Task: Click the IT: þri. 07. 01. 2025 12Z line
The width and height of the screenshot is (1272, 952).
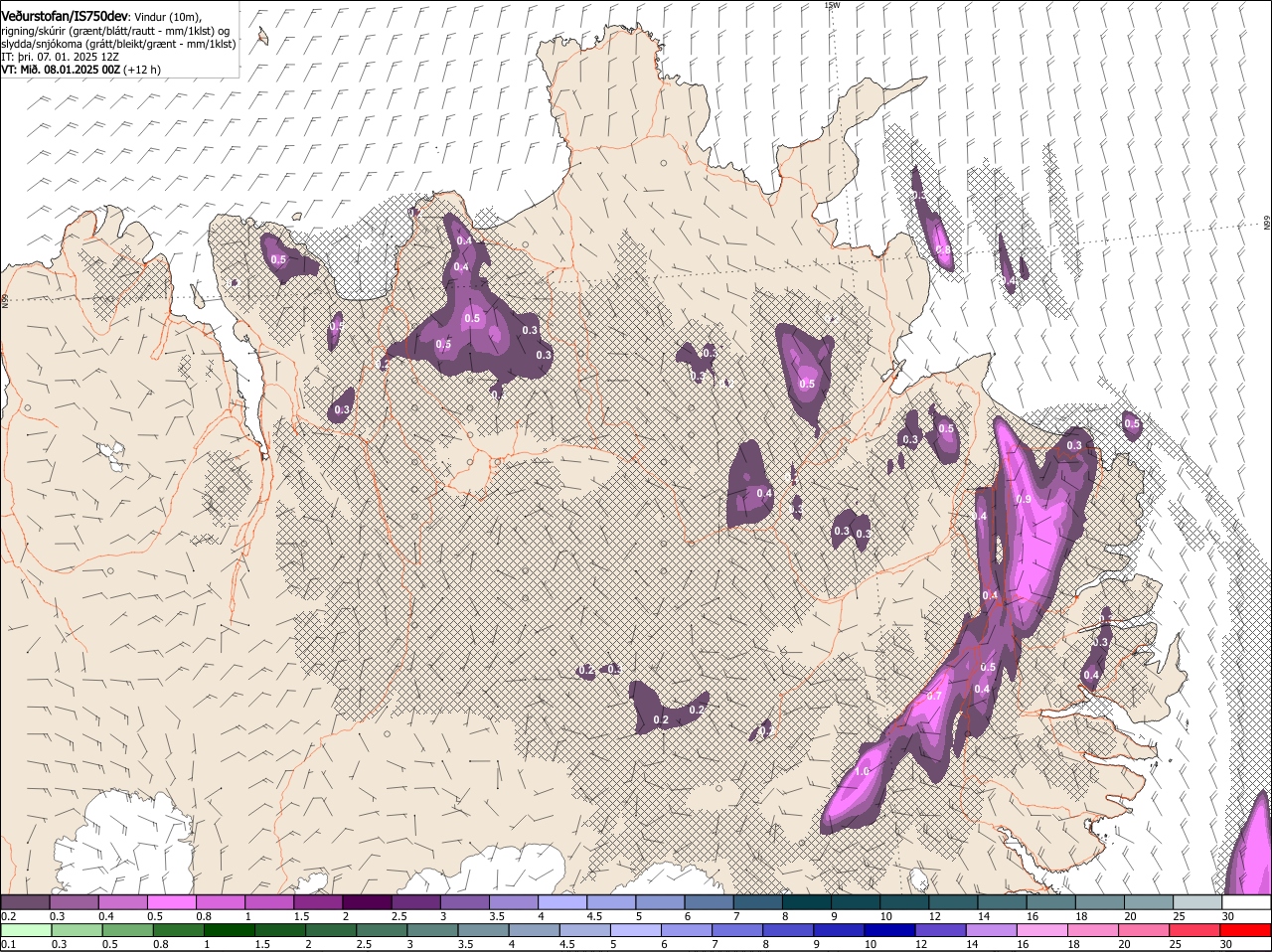Action: point(60,58)
